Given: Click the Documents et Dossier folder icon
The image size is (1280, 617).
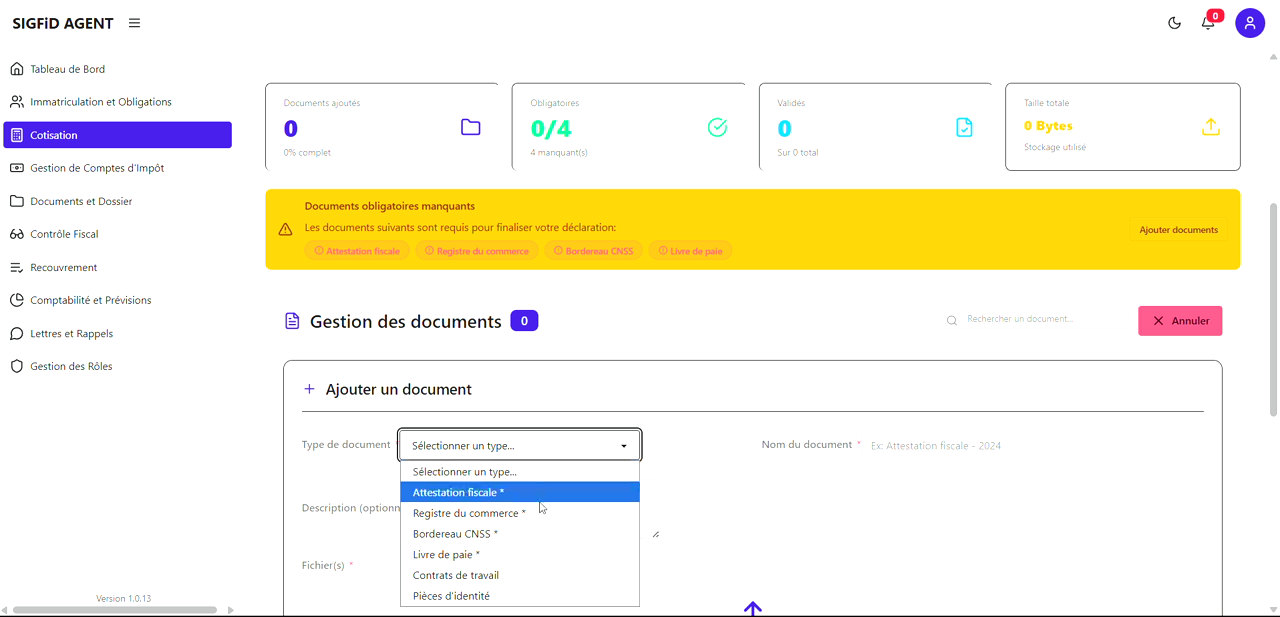Looking at the screenshot, I should click(16, 201).
